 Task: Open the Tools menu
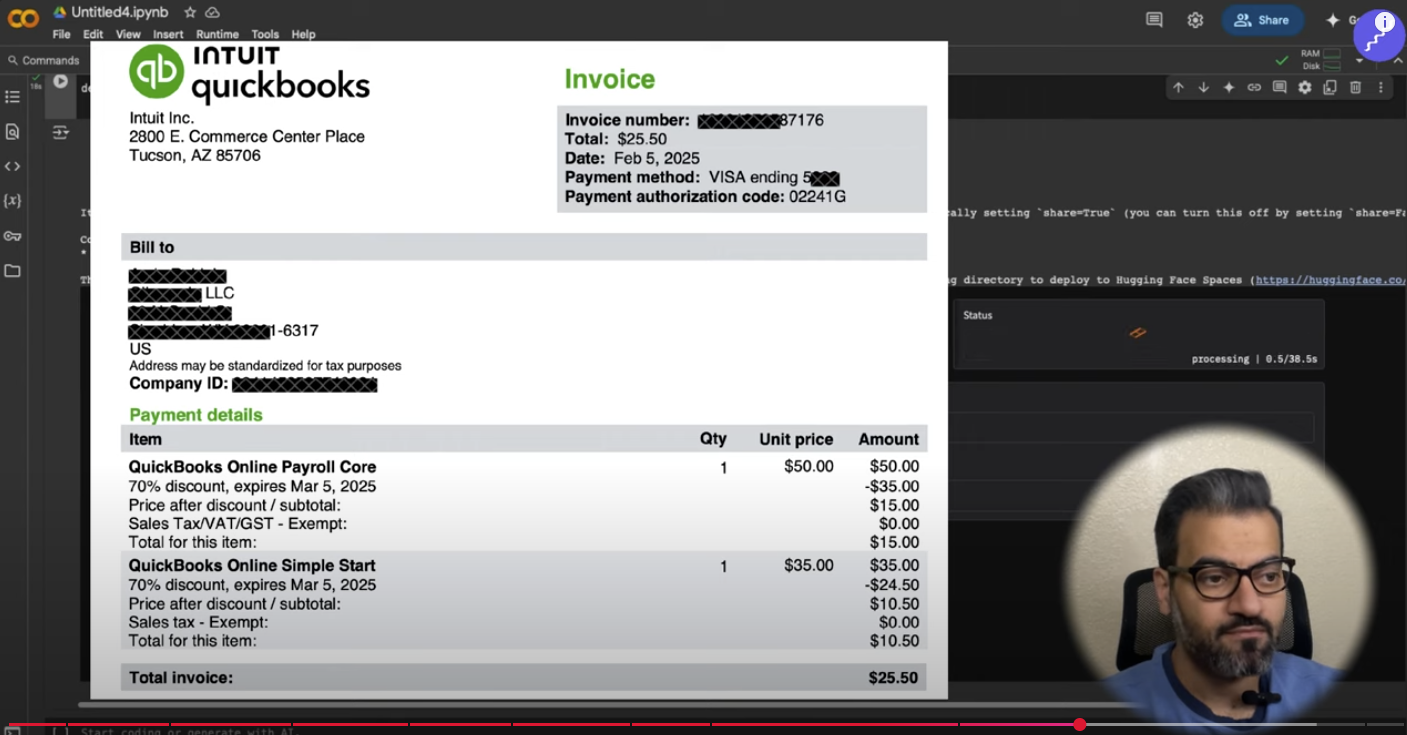tap(265, 34)
